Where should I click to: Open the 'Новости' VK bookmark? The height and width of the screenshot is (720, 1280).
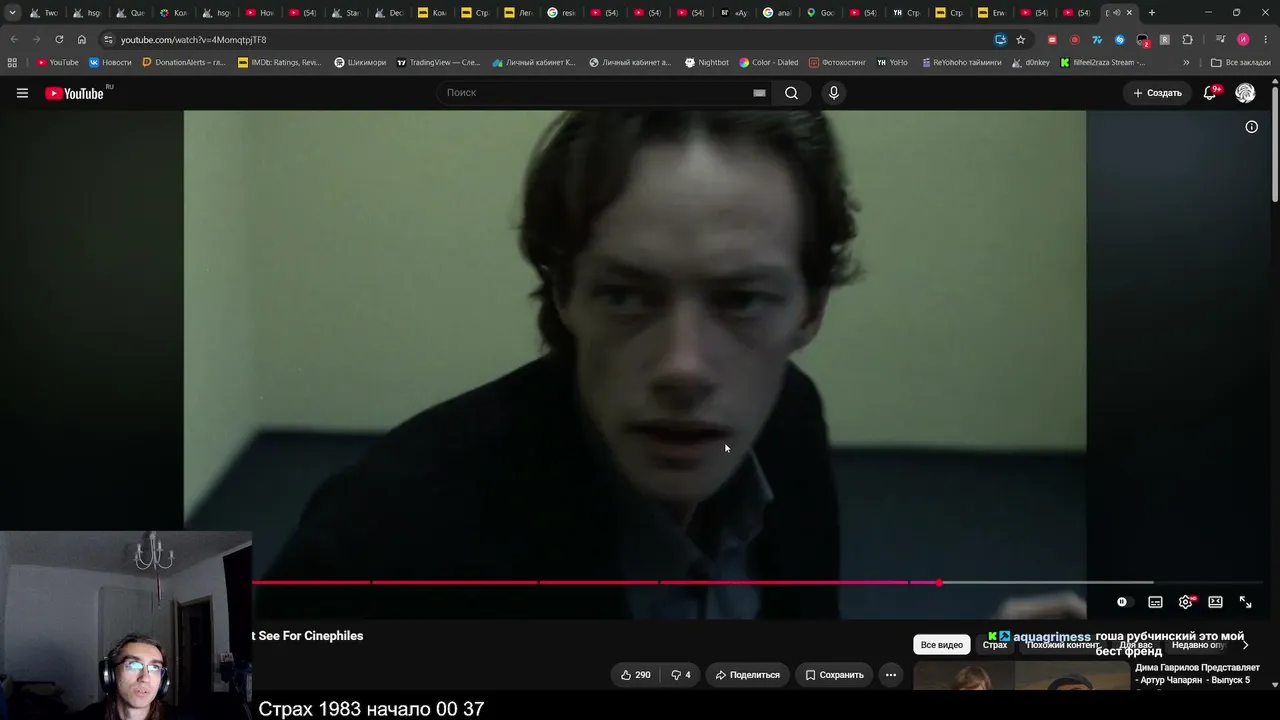click(x=110, y=62)
